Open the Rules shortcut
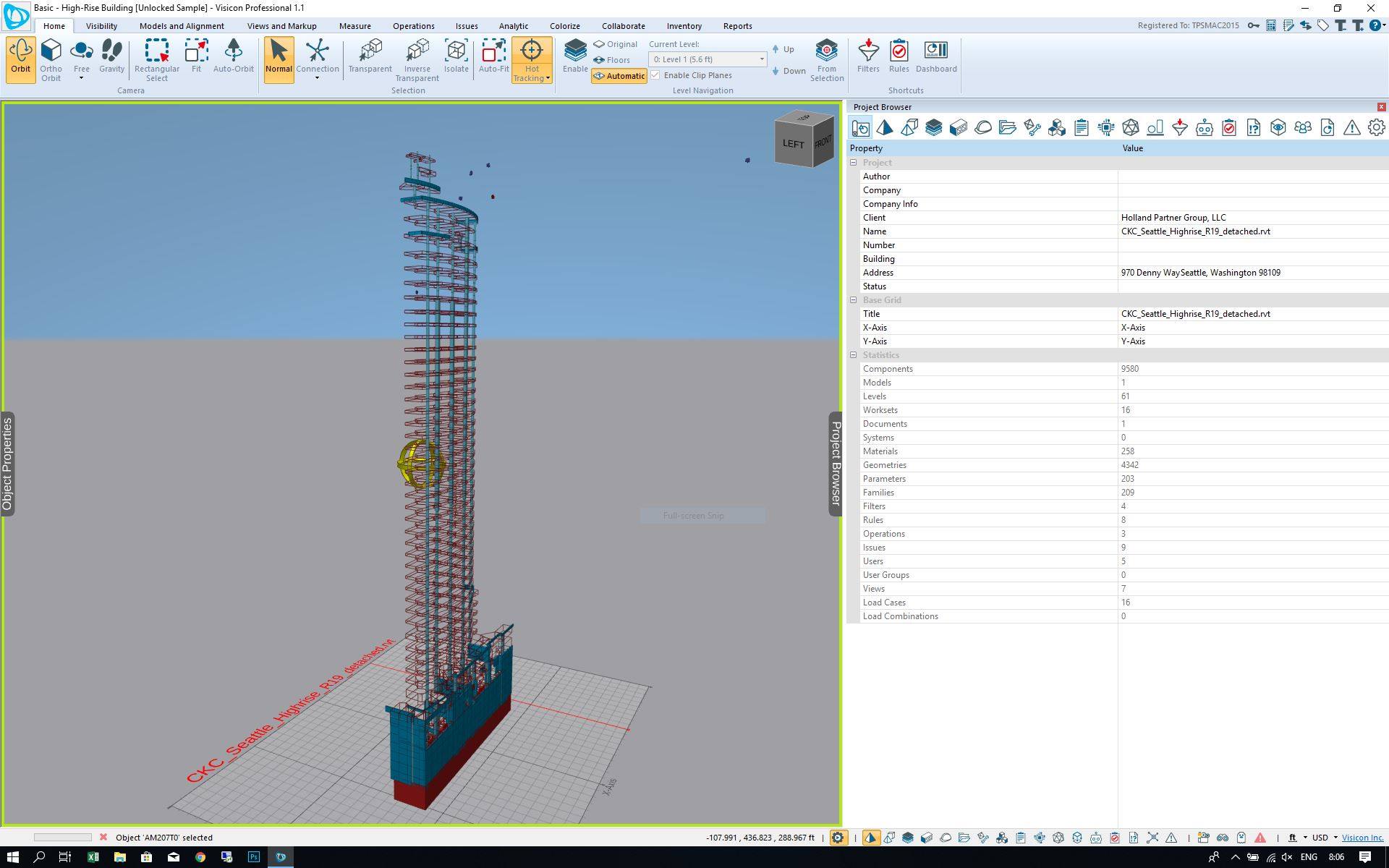 pyautogui.click(x=899, y=56)
